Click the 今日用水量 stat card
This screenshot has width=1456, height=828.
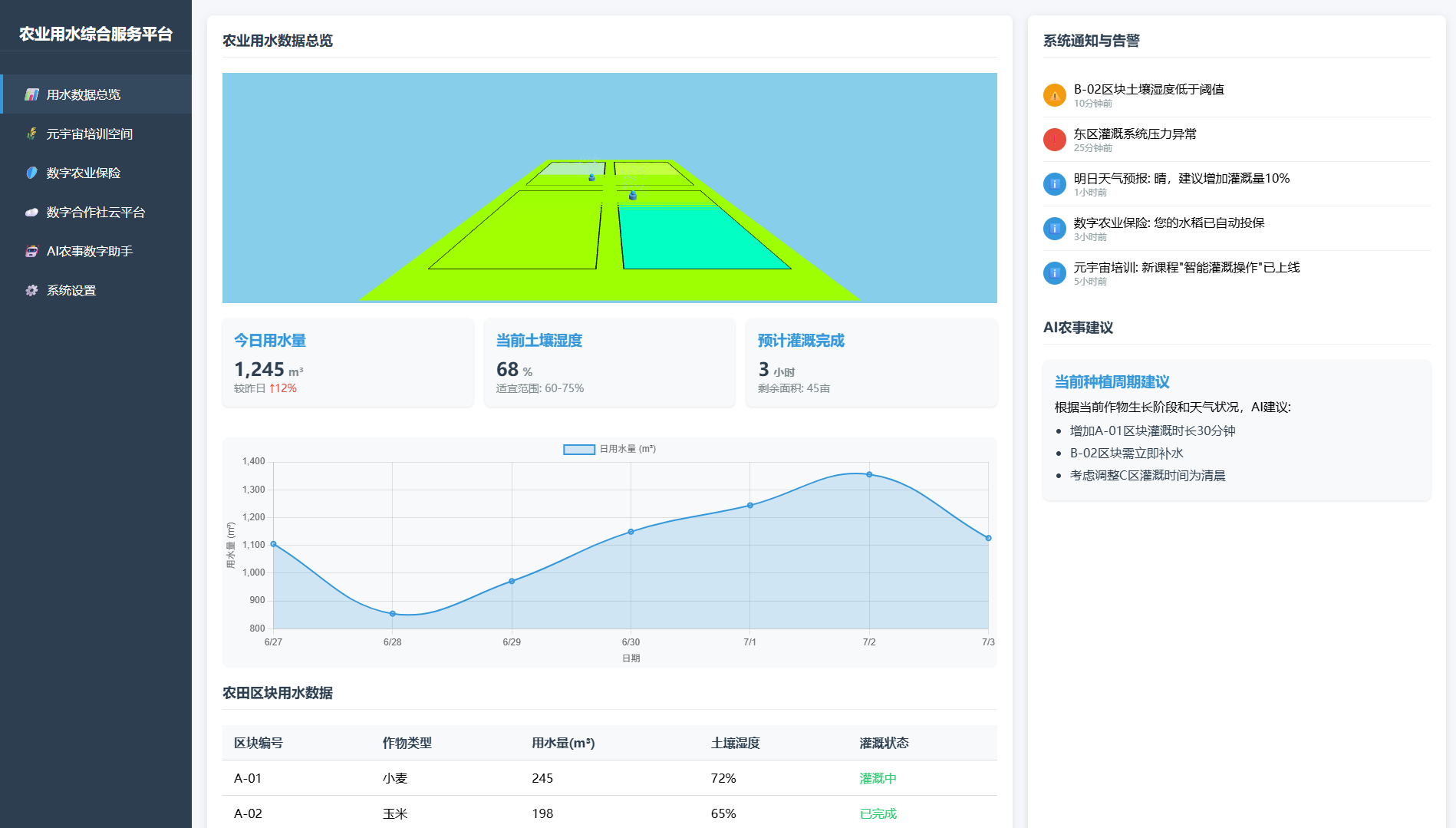click(x=348, y=363)
